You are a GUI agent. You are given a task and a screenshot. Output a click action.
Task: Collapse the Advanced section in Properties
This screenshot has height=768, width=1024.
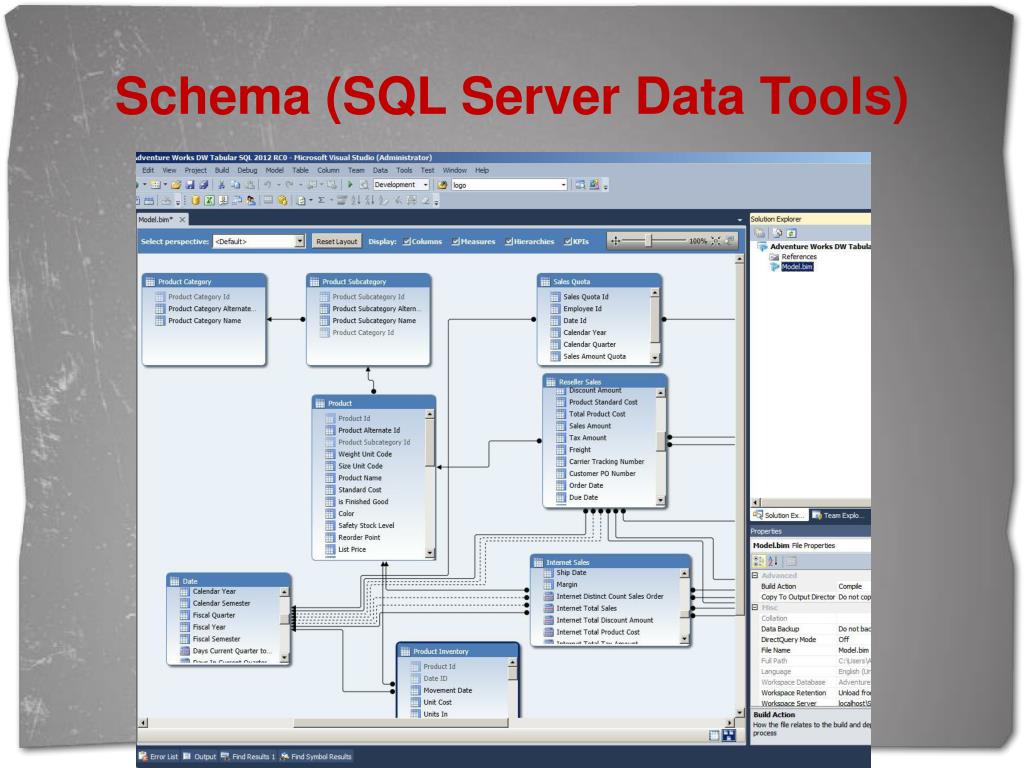[x=755, y=575]
